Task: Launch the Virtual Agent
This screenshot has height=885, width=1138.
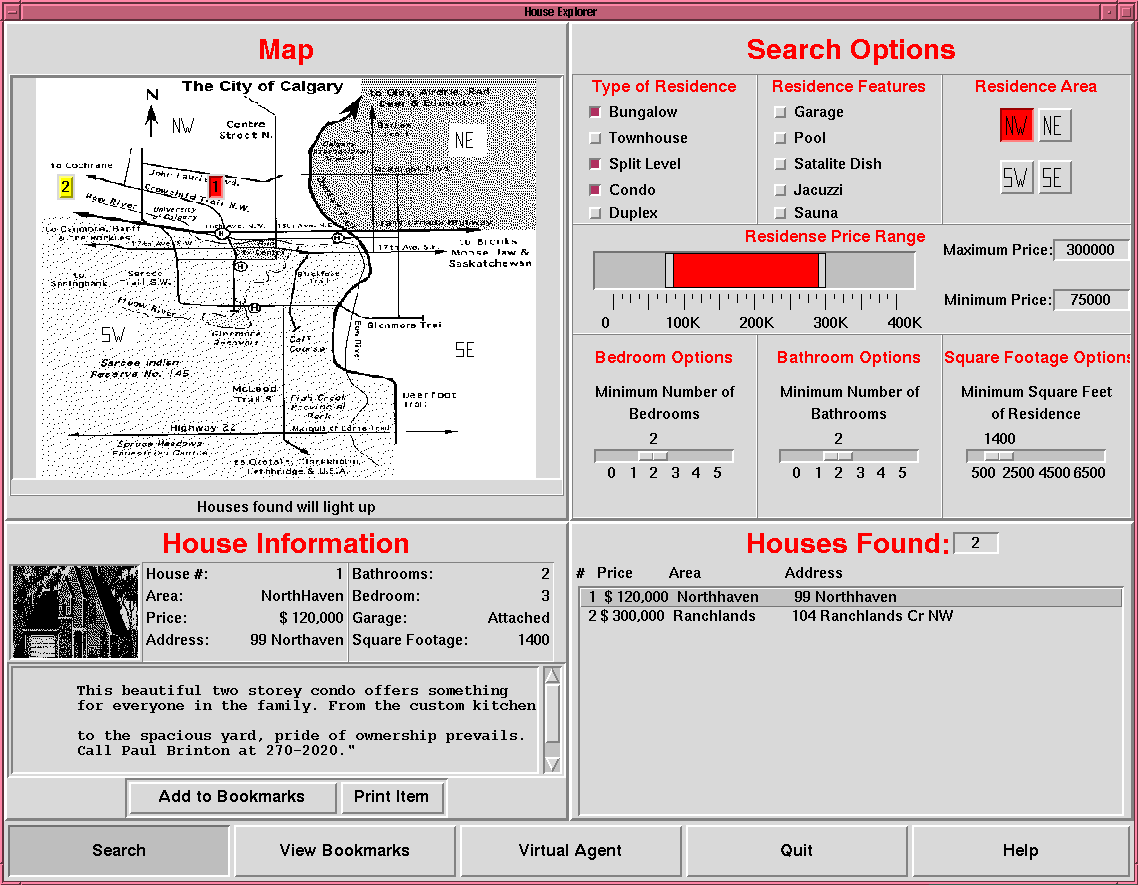Action: [570, 850]
